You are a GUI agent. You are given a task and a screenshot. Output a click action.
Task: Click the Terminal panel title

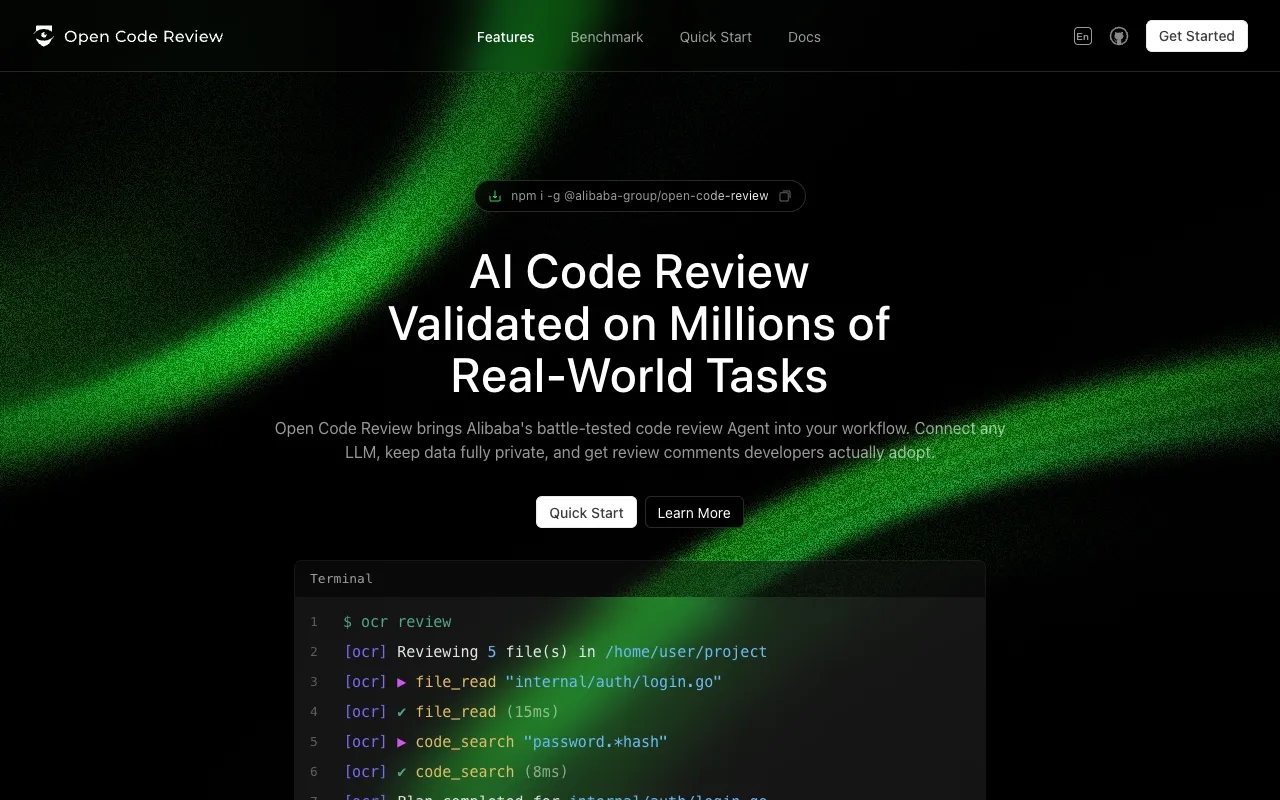click(341, 579)
